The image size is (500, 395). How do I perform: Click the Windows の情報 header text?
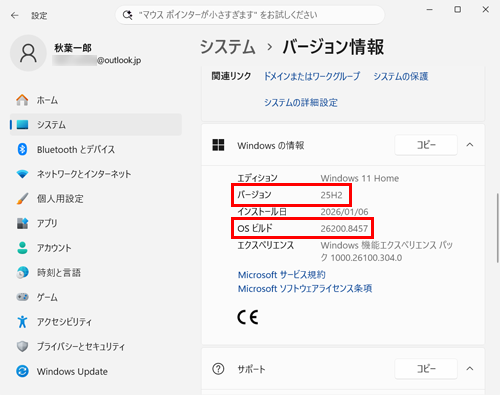tap(271, 145)
